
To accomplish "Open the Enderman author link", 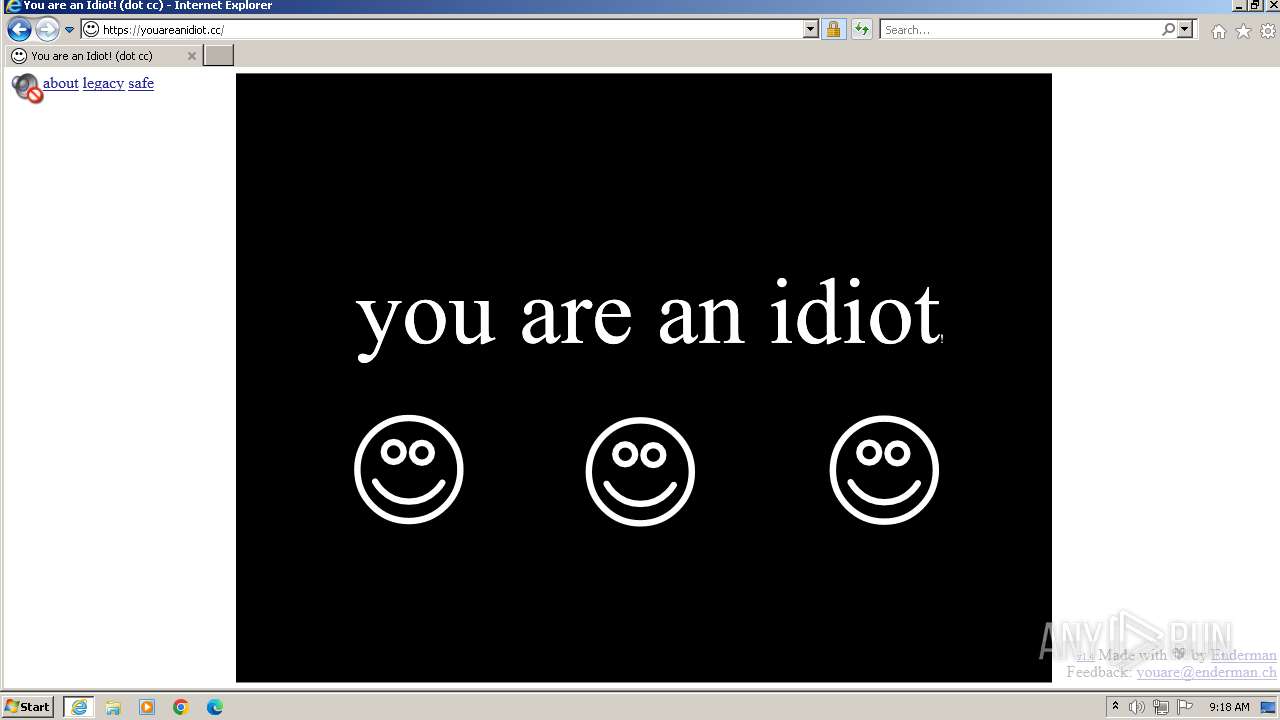I will point(1244,655).
